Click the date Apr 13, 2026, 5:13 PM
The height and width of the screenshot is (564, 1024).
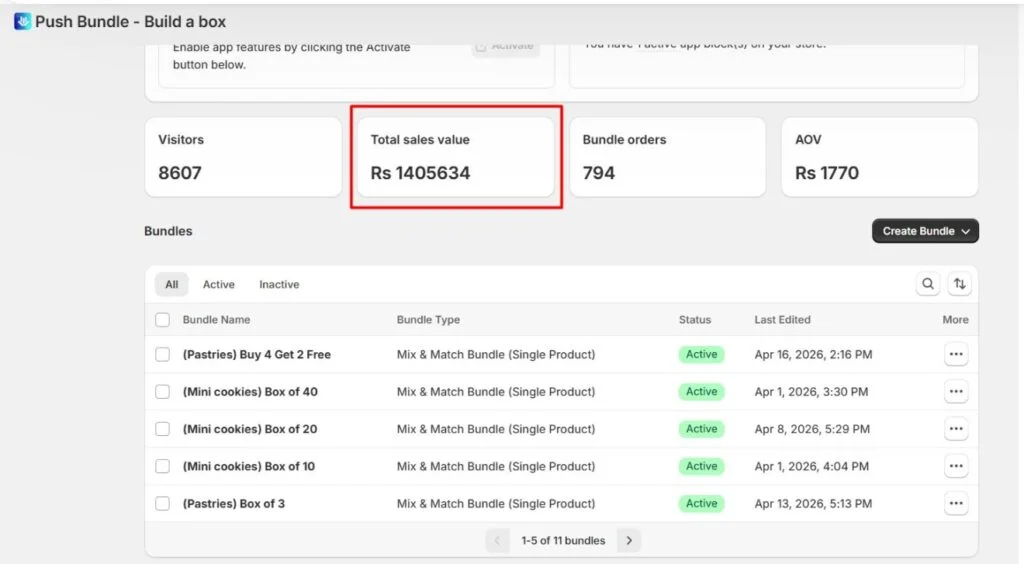pyautogui.click(x=813, y=503)
